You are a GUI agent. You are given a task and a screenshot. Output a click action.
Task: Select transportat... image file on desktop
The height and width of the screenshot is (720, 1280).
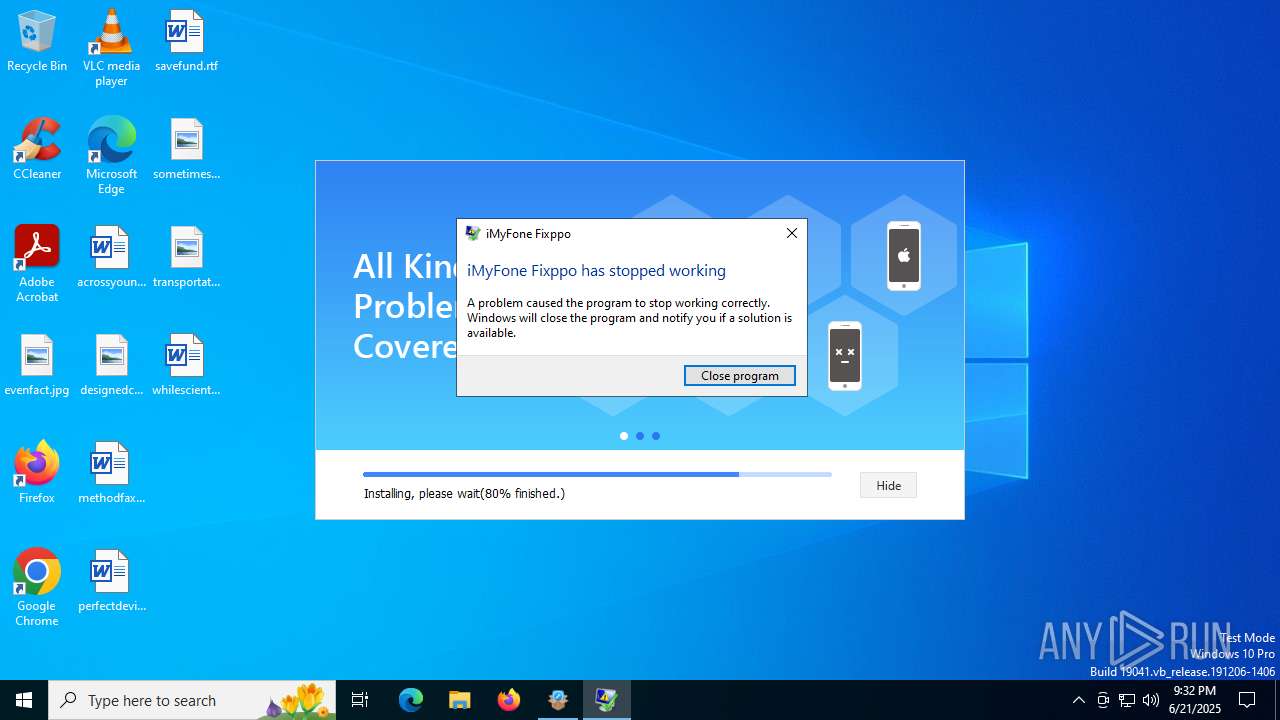point(186,258)
